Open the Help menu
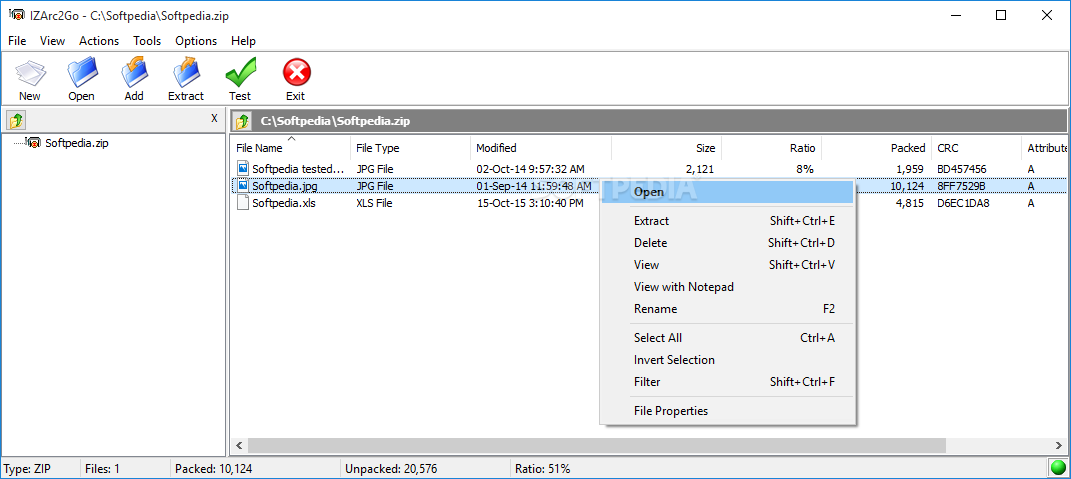Screen dimensions: 1071x479 pyautogui.click(x=243, y=41)
